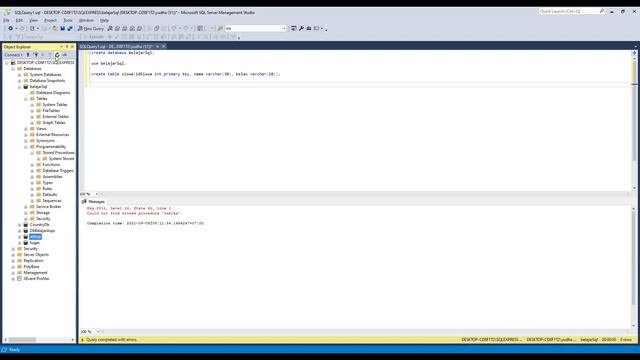
Task: Close the SQLQuery1.sql tab
Action: [x=164, y=47]
